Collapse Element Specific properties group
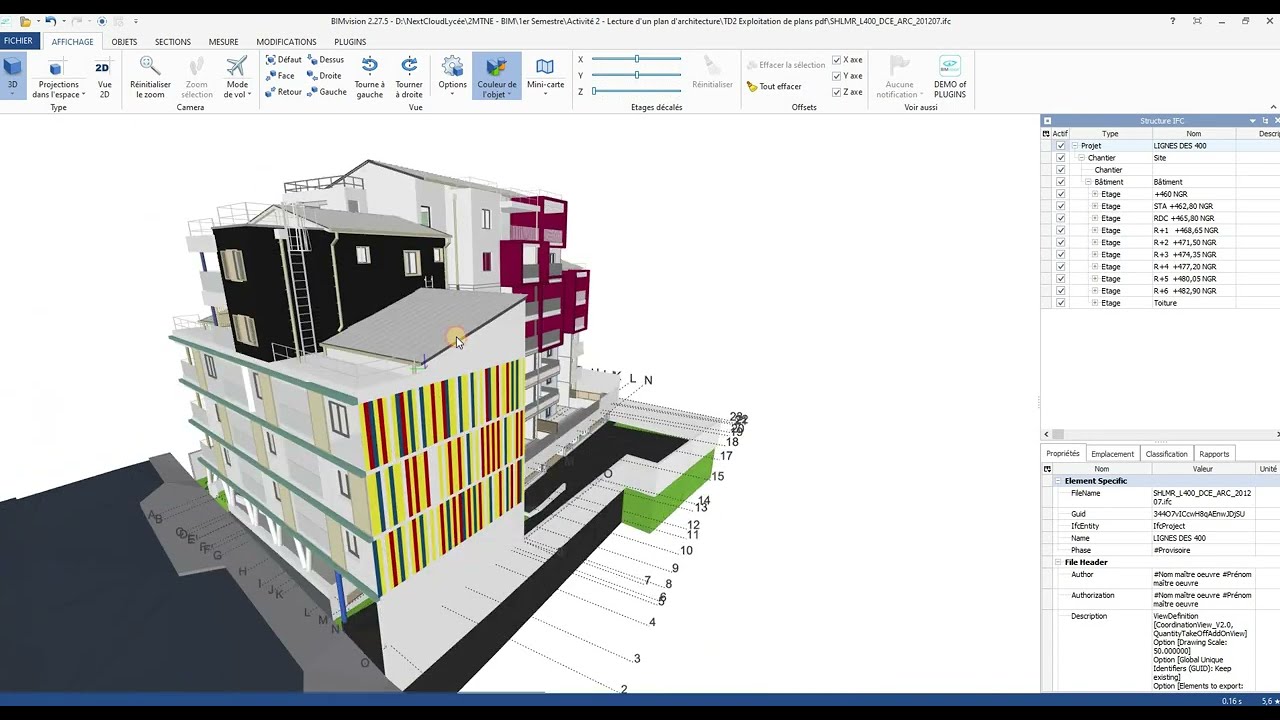 coord(1058,481)
